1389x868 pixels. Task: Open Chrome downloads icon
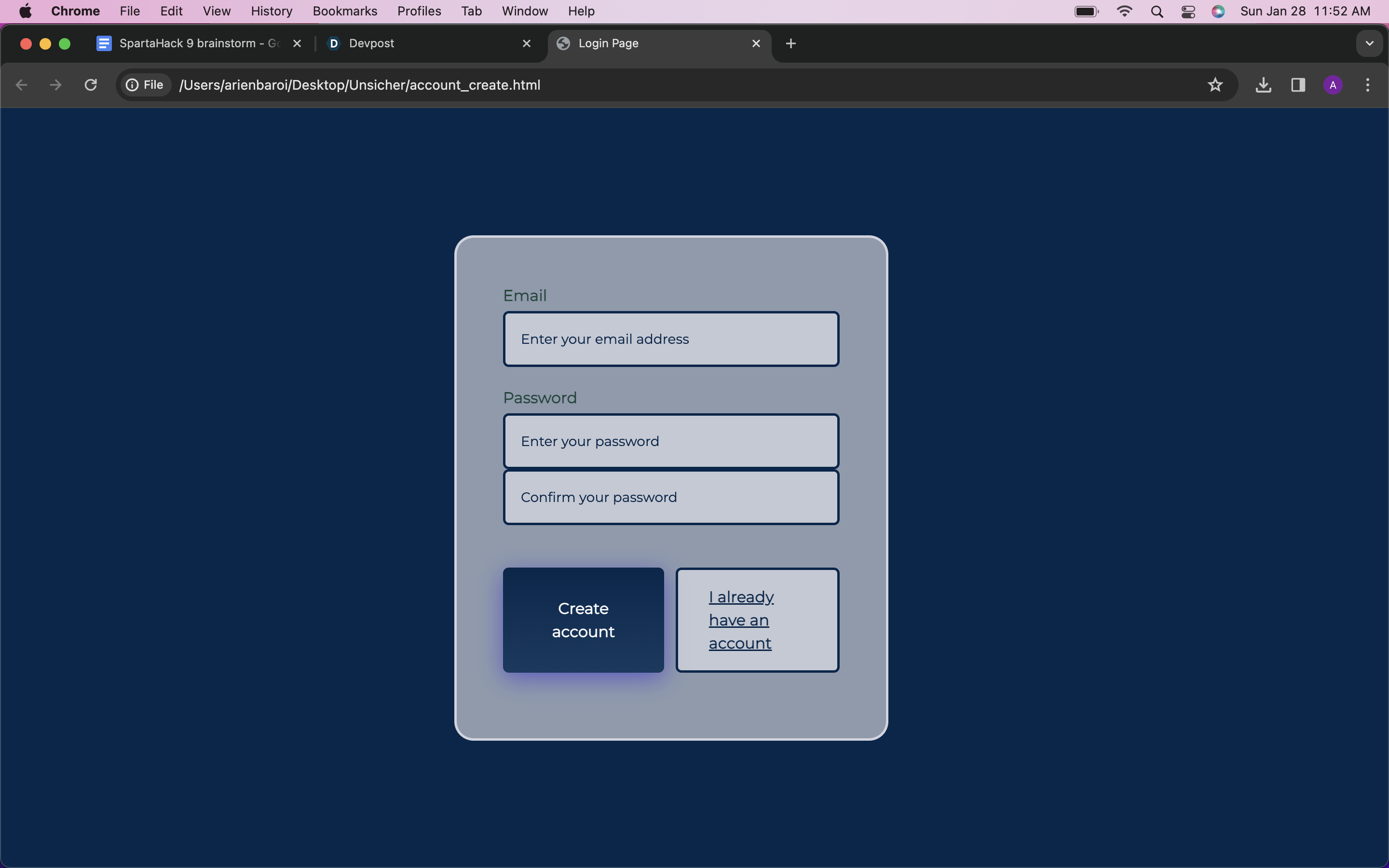1263,85
